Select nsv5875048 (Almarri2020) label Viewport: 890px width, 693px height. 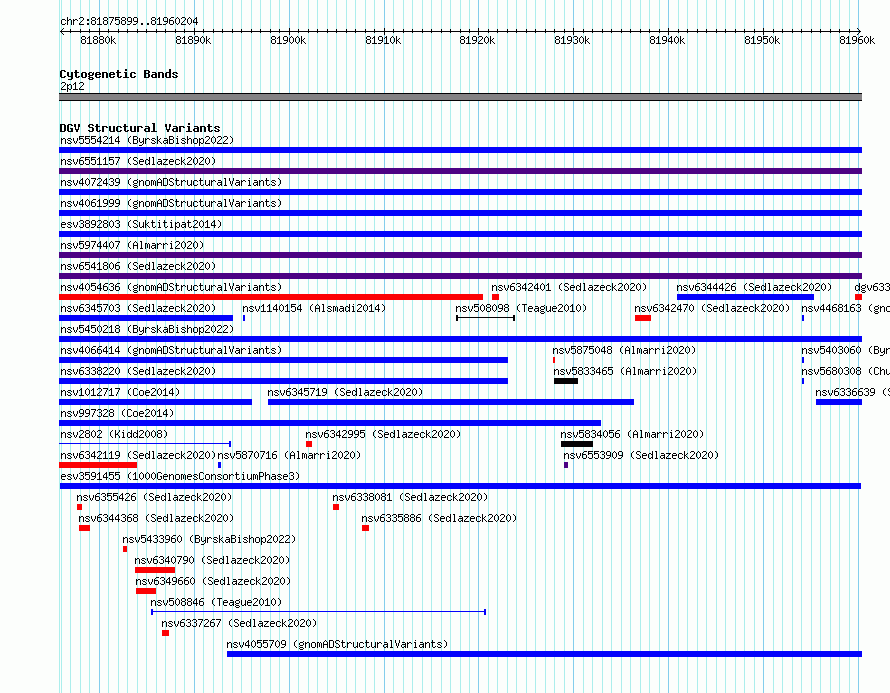tap(624, 350)
